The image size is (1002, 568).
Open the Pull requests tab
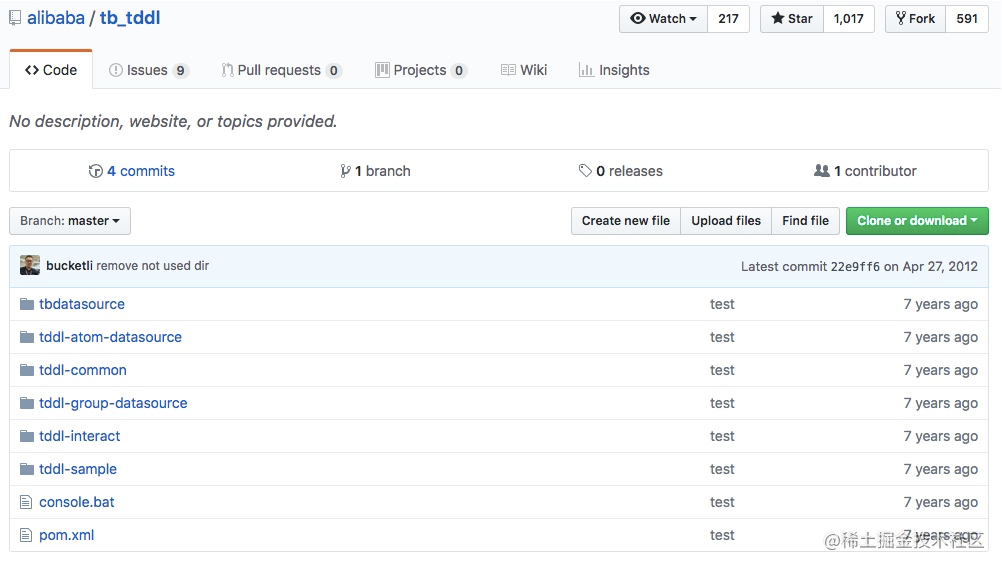[281, 70]
